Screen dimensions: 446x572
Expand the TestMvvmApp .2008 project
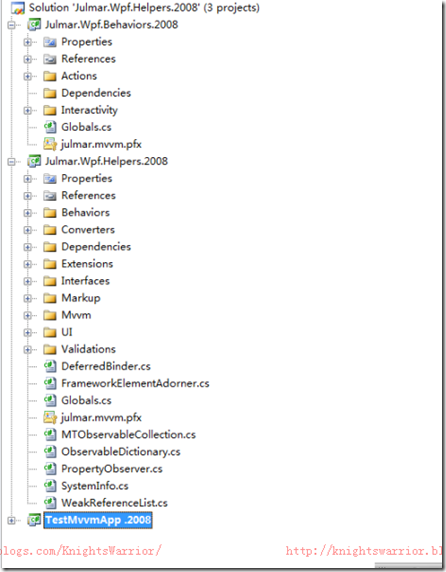[x=11, y=520]
